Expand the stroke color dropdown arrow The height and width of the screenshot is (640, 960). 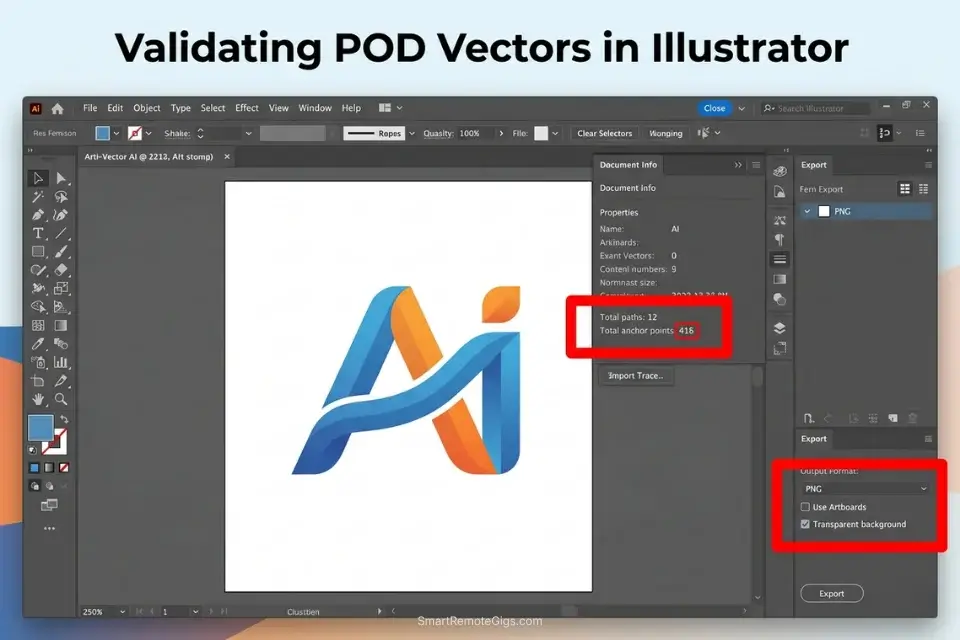(149, 133)
